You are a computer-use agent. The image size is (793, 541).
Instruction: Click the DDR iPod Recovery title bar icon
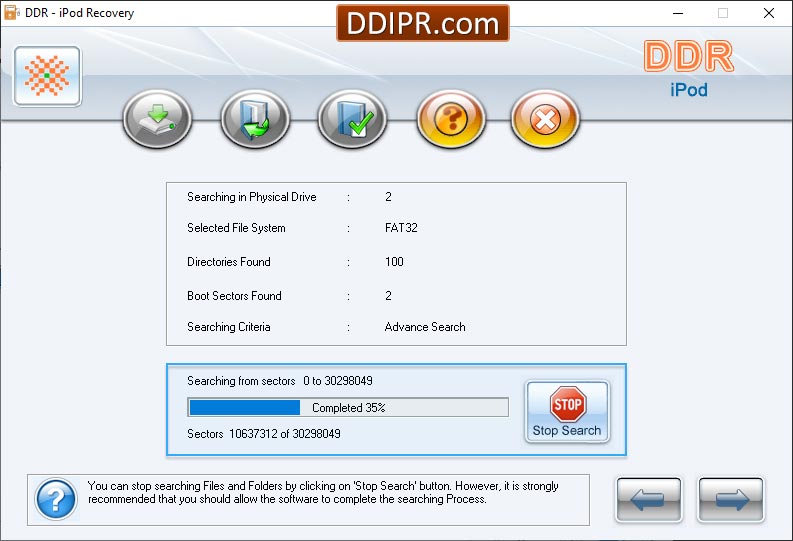[12, 13]
